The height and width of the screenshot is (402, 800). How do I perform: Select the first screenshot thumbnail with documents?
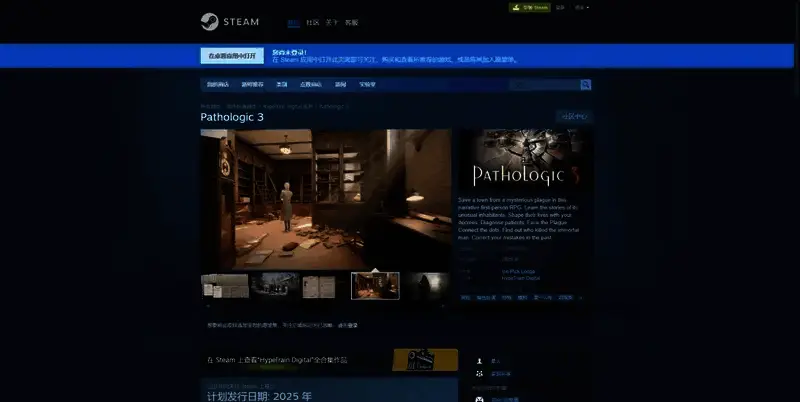(x=225, y=286)
